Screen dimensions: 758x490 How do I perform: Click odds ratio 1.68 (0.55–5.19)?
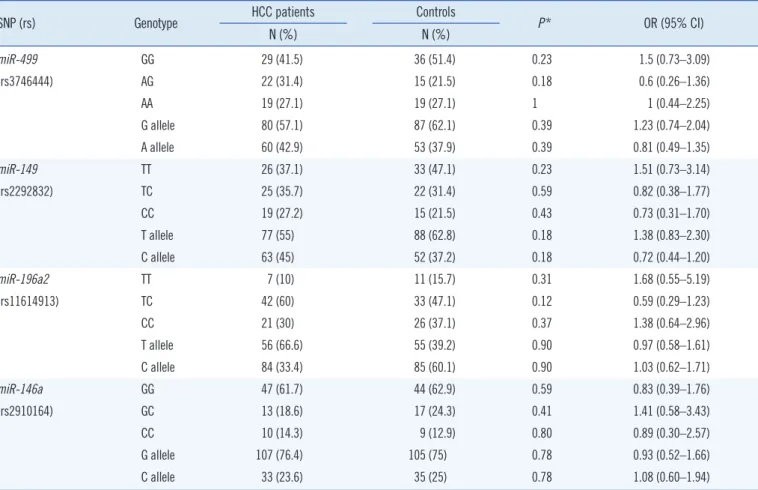click(x=672, y=279)
